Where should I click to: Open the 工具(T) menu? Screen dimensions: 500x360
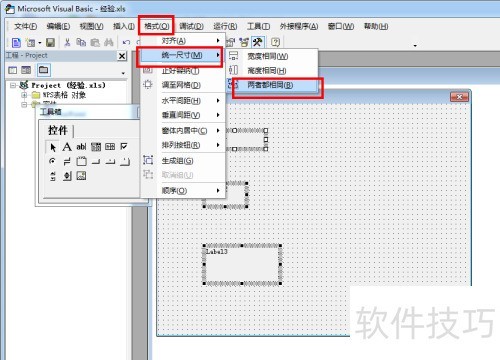258,26
